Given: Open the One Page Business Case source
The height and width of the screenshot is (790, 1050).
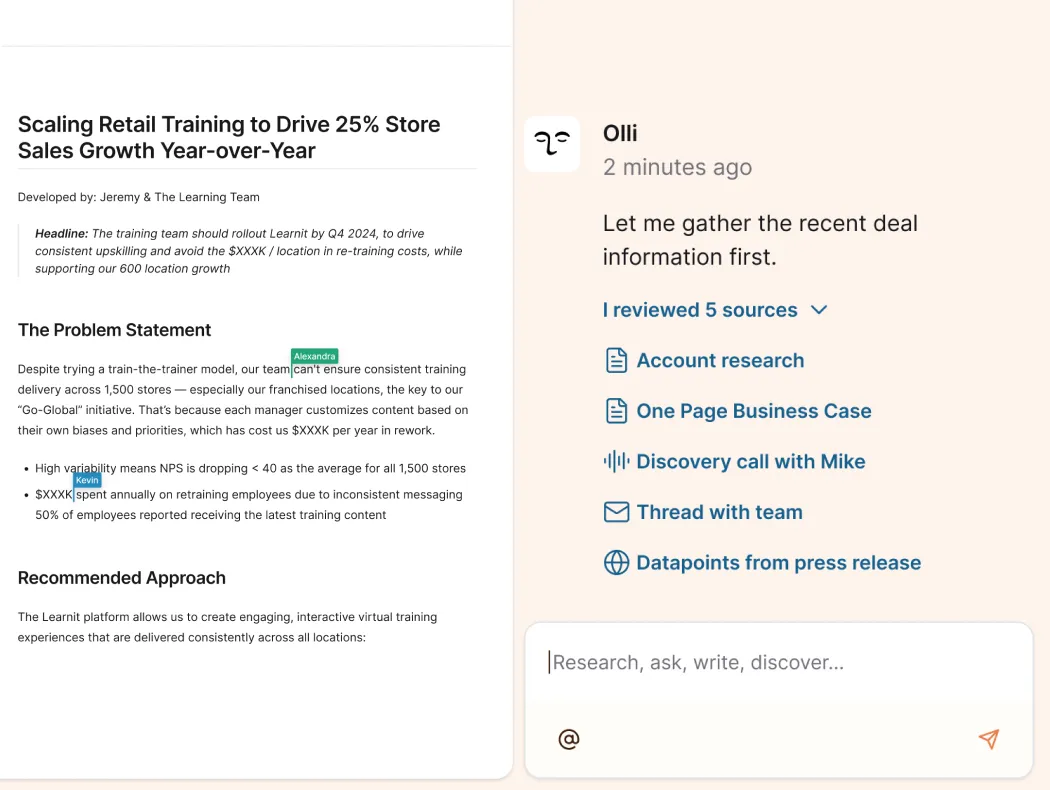Looking at the screenshot, I should point(754,411).
